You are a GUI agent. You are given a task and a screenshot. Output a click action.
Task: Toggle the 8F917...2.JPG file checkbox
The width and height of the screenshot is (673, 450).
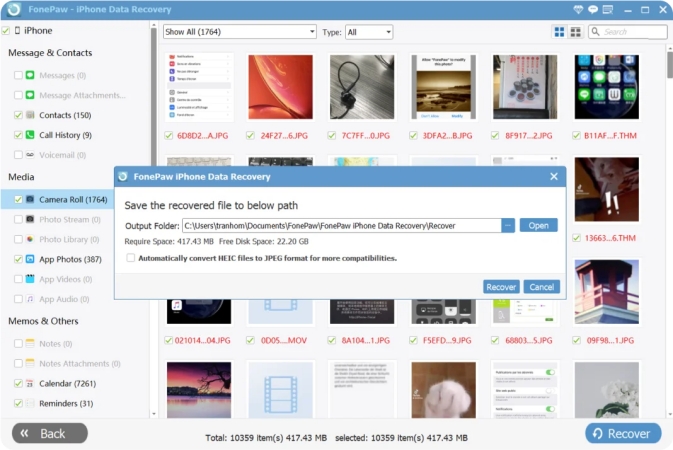pyautogui.click(x=495, y=136)
